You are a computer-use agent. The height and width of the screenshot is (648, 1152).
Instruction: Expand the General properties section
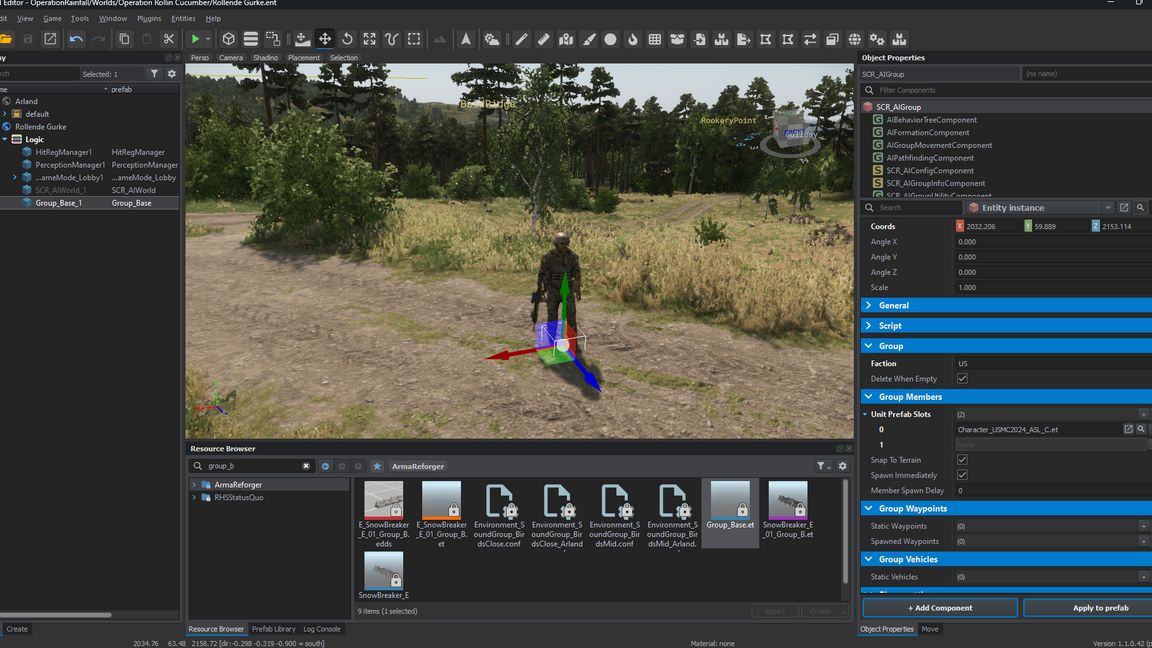pyautogui.click(x=893, y=305)
